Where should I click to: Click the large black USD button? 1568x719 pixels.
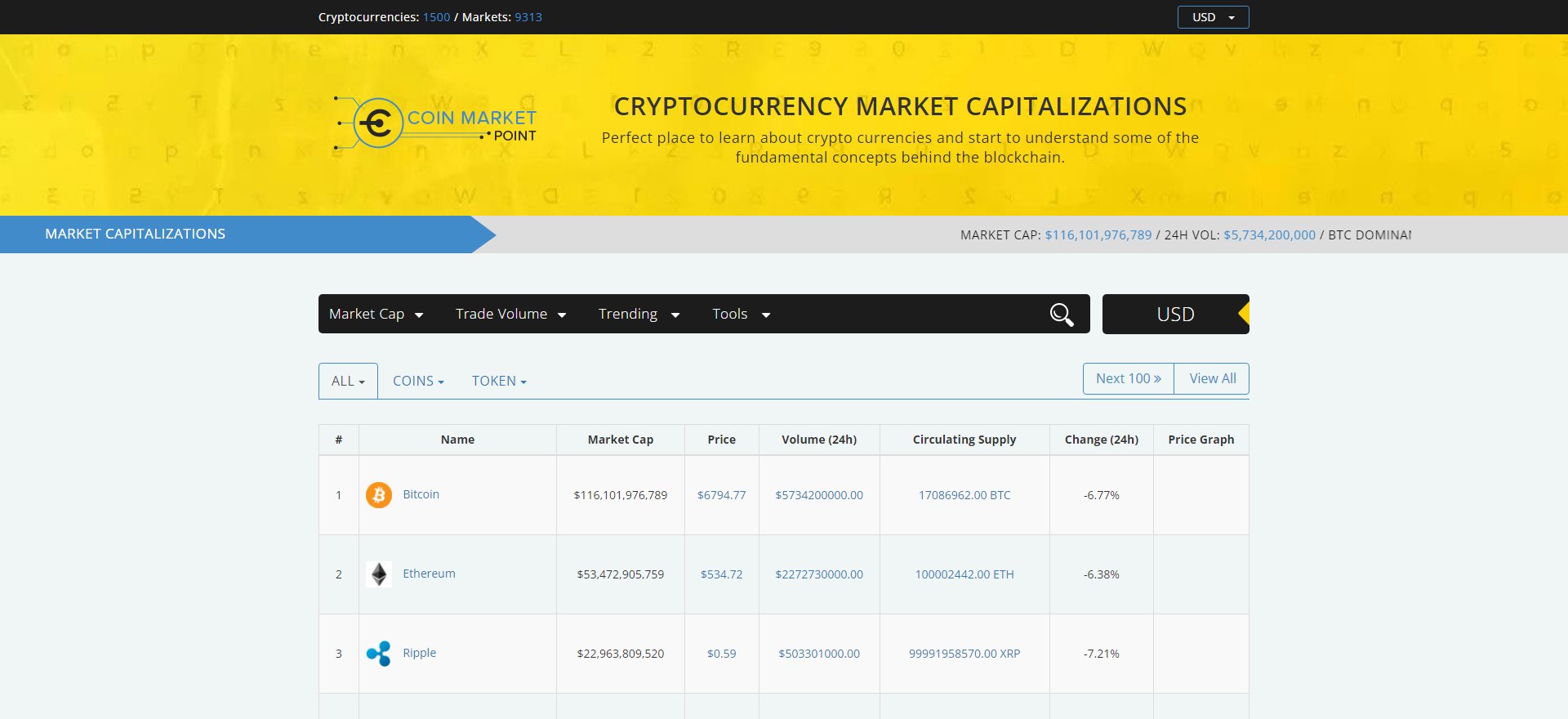pyautogui.click(x=1175, y=315)
